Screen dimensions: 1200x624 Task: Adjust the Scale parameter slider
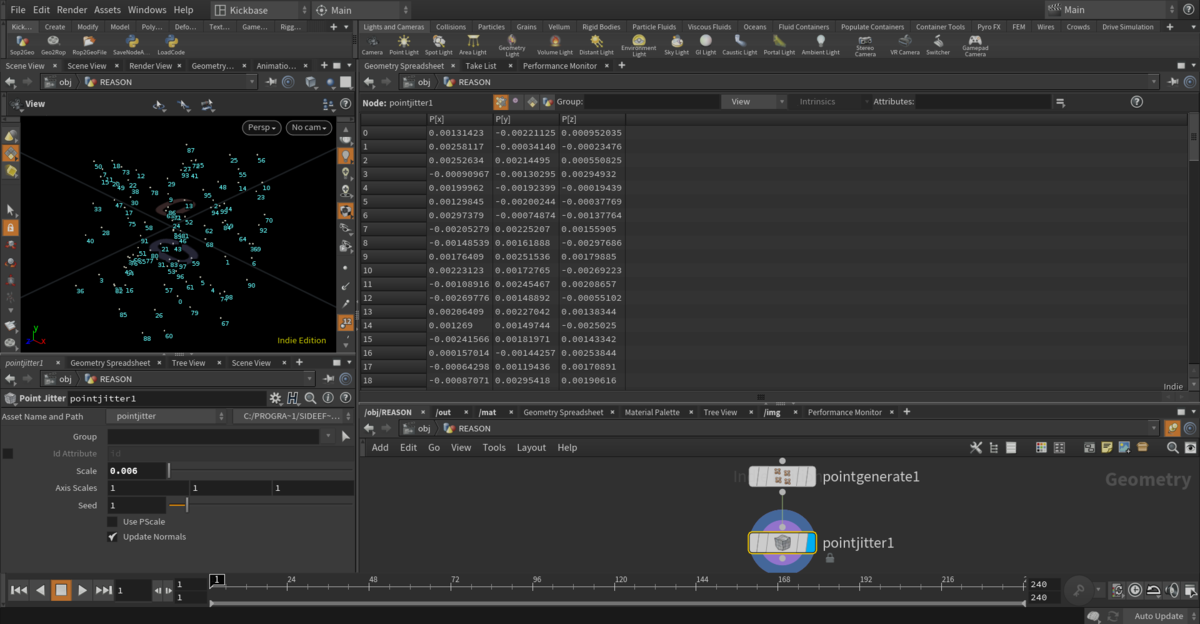261,471
